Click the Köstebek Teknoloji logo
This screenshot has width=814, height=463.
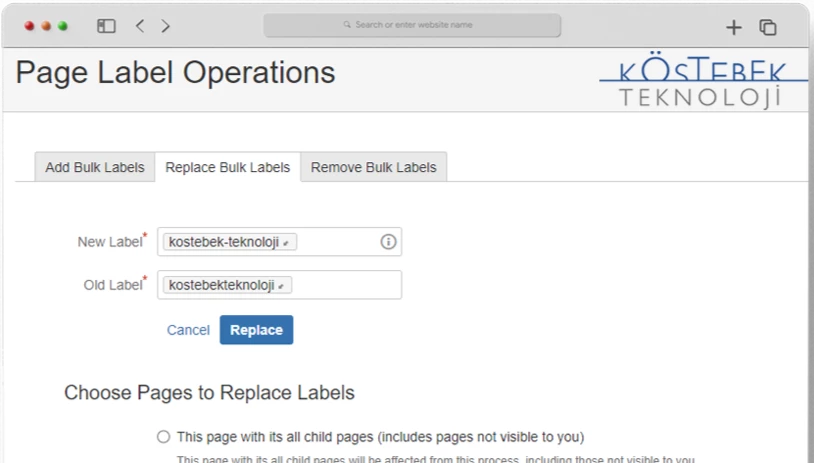[703, 80]
